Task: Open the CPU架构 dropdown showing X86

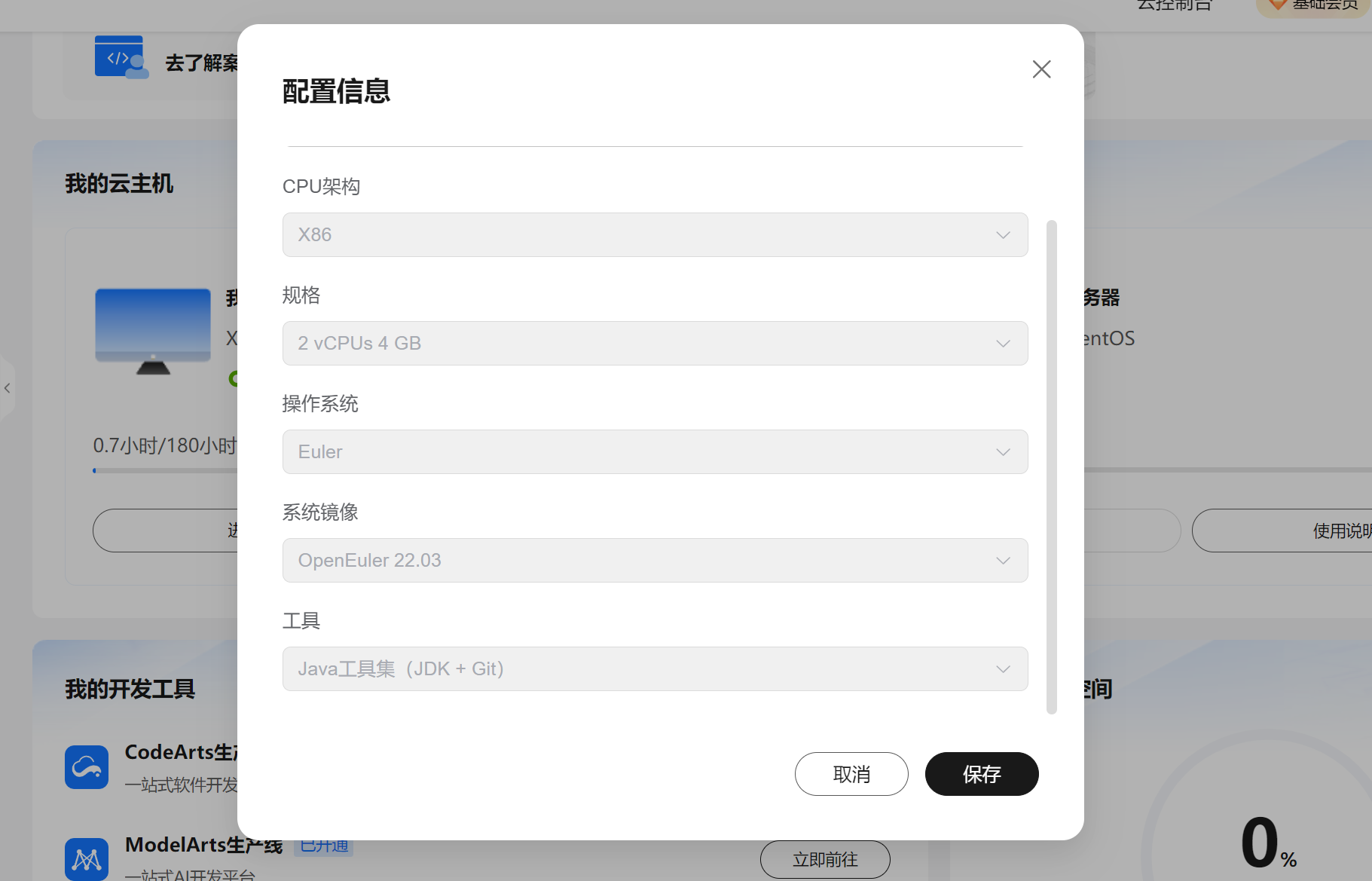Action: coord(655,234)
